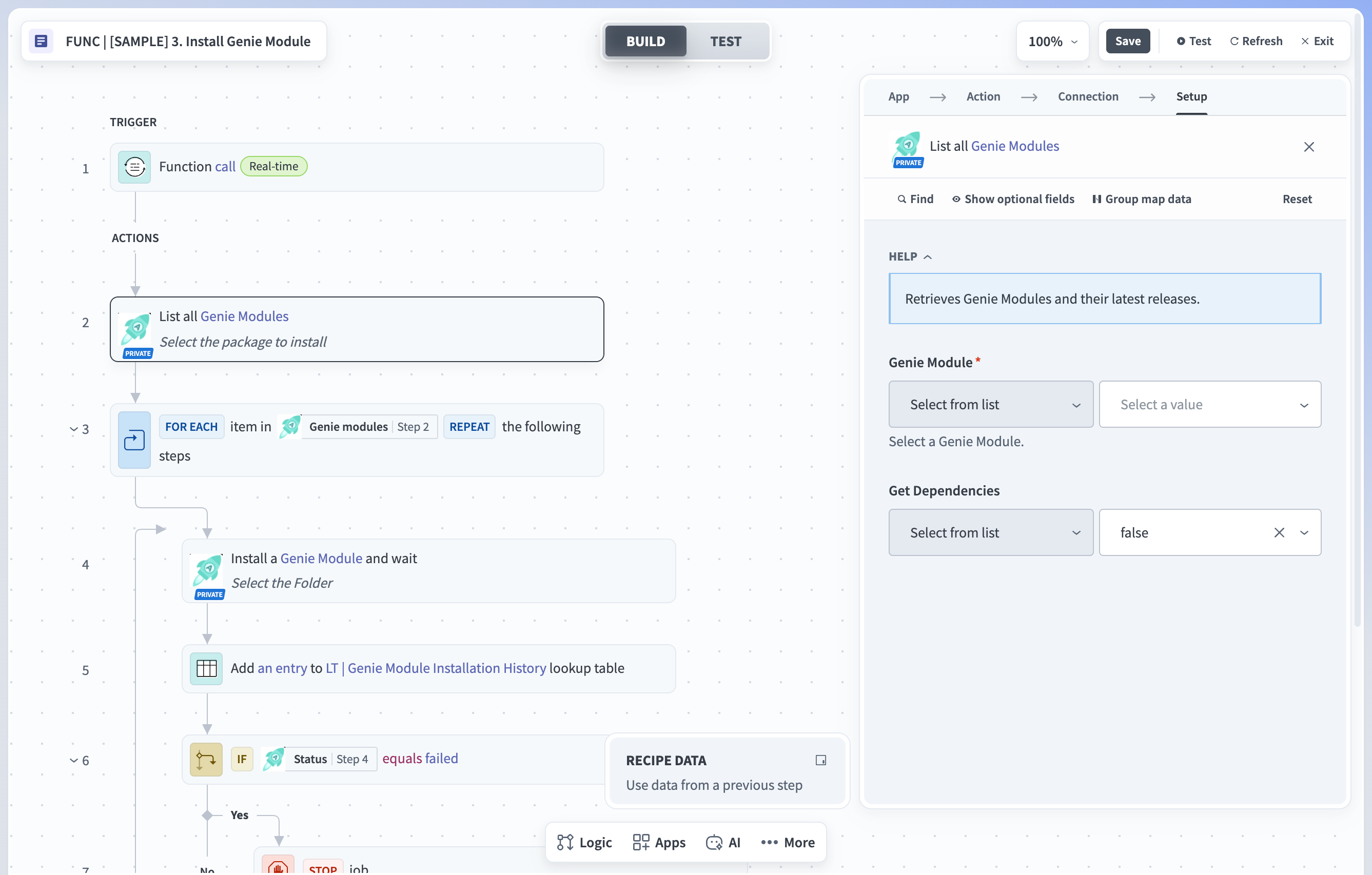1372x875 pixels.
Task: Click the Genie rocket icon in step 2
Action: [135, 329]
